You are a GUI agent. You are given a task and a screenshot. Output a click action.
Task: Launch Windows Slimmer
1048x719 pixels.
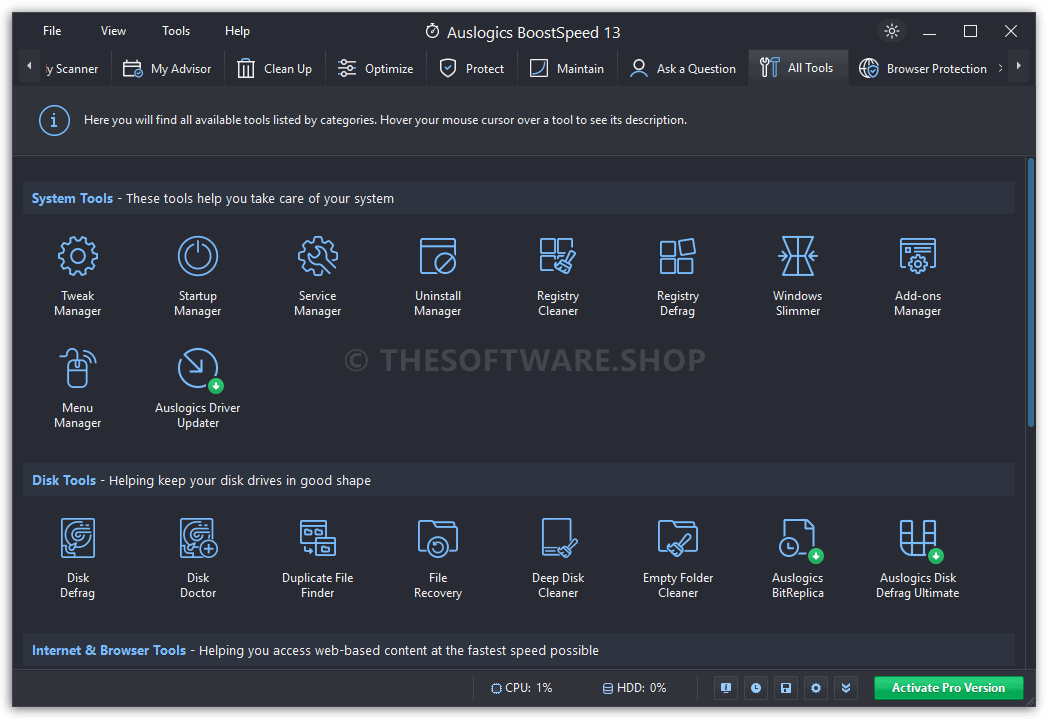tap(797, 276)
